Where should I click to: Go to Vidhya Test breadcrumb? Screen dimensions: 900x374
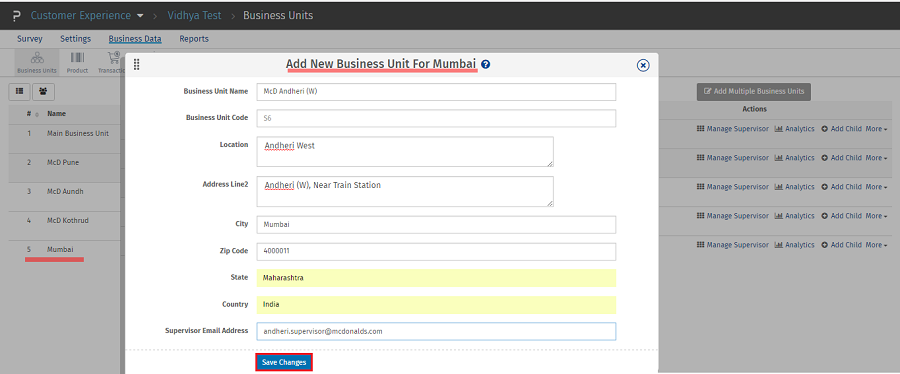point(194,15)
